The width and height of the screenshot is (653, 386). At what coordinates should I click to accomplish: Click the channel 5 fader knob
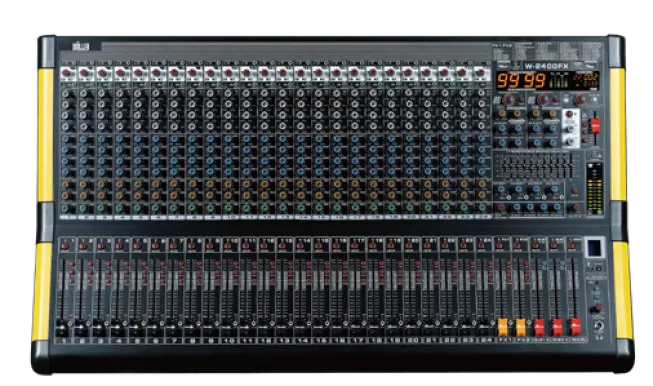(x=135, y=327)
